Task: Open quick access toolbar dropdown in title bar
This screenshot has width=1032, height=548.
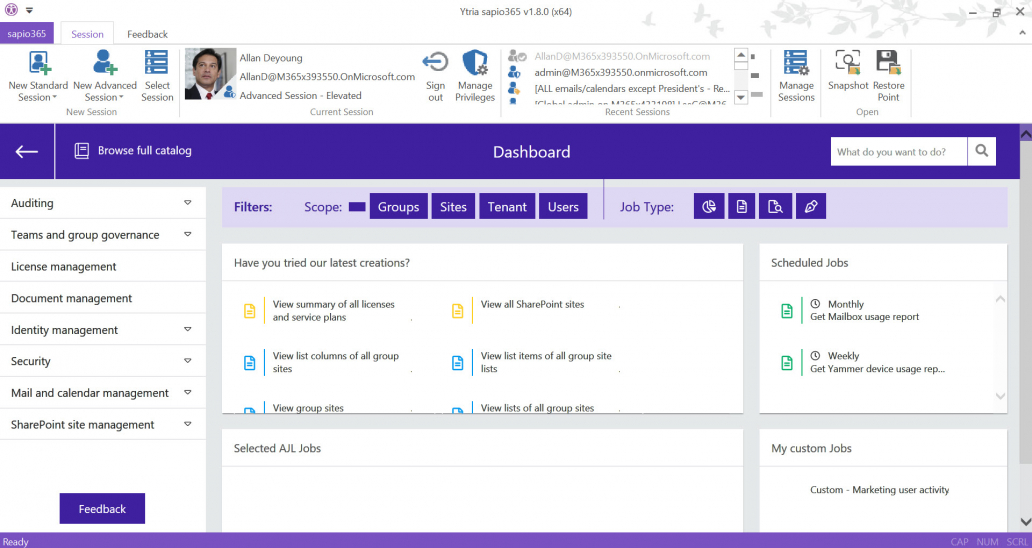Action: tap(29, 11)
